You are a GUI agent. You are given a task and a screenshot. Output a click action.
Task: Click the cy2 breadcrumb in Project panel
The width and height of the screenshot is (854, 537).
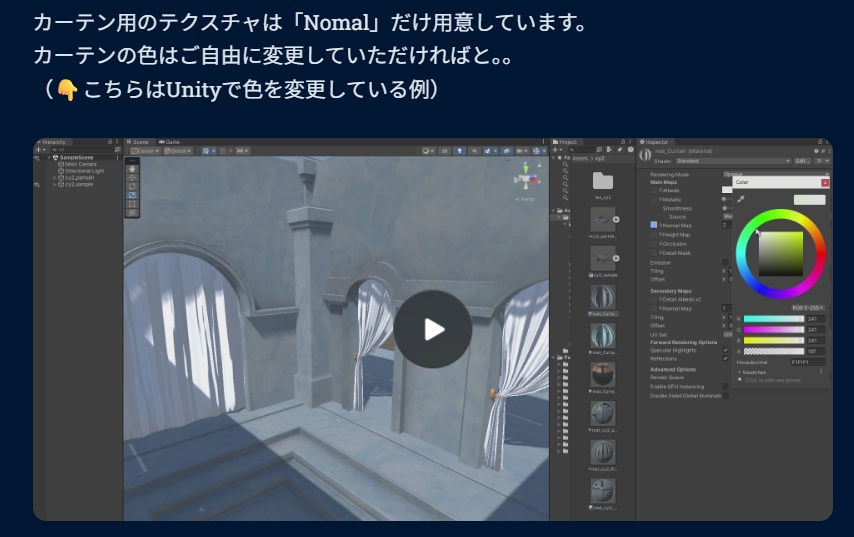(x=600, y=158)
